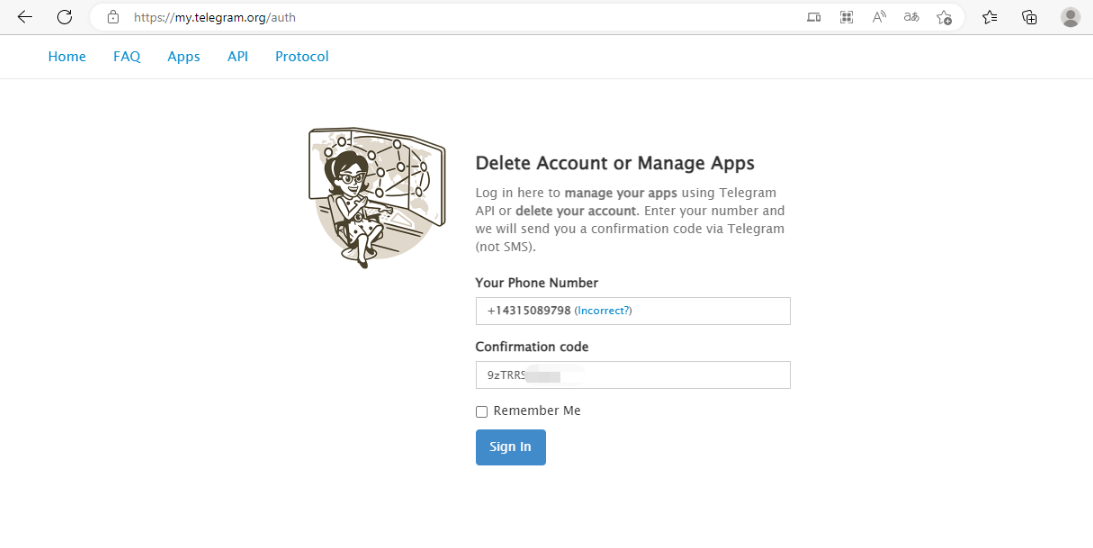1093x548 pixels.
Task: Select the address bar URL
Action: coord(215,17)
